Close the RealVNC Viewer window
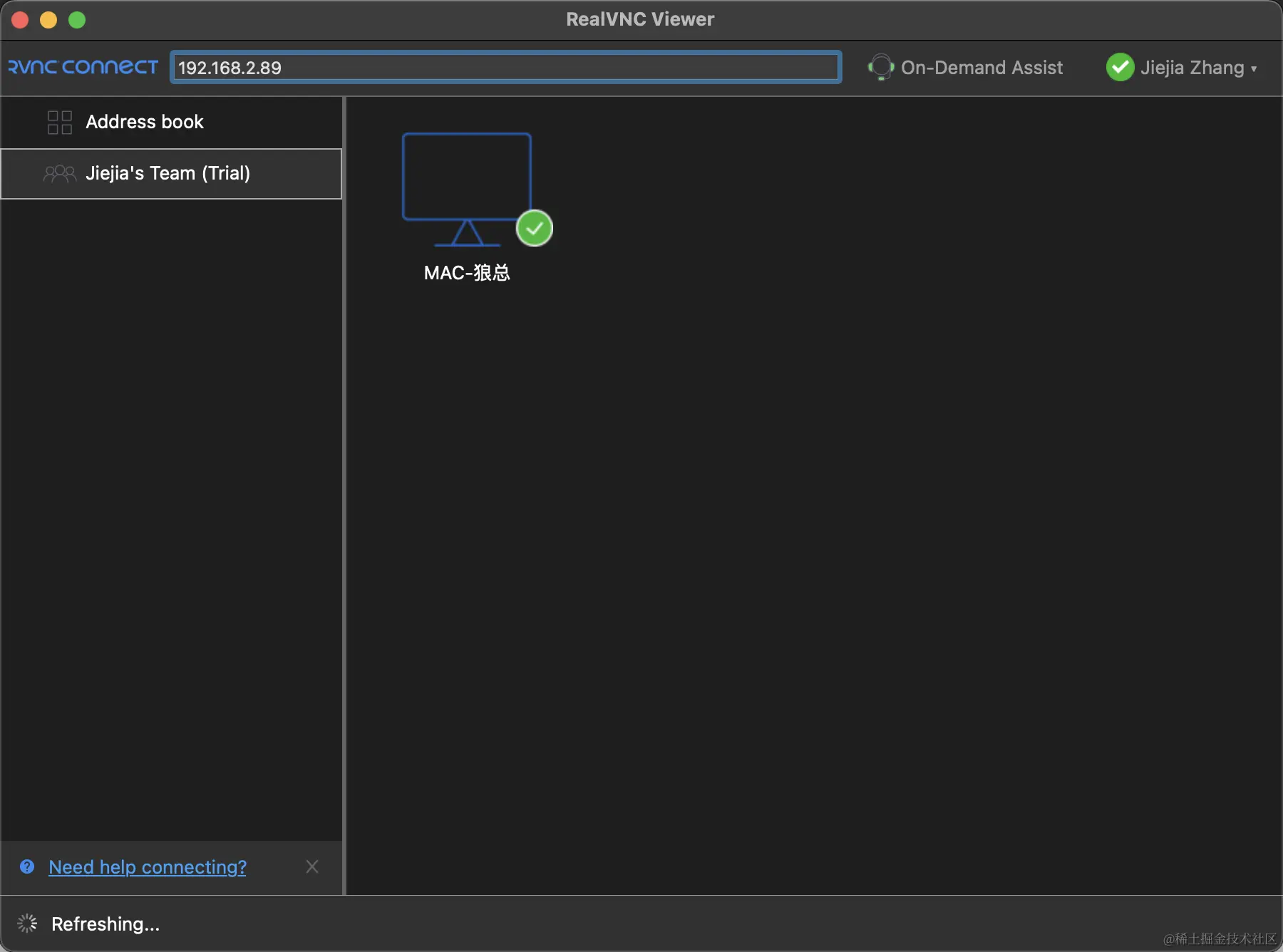 click(x=20, y=20)
